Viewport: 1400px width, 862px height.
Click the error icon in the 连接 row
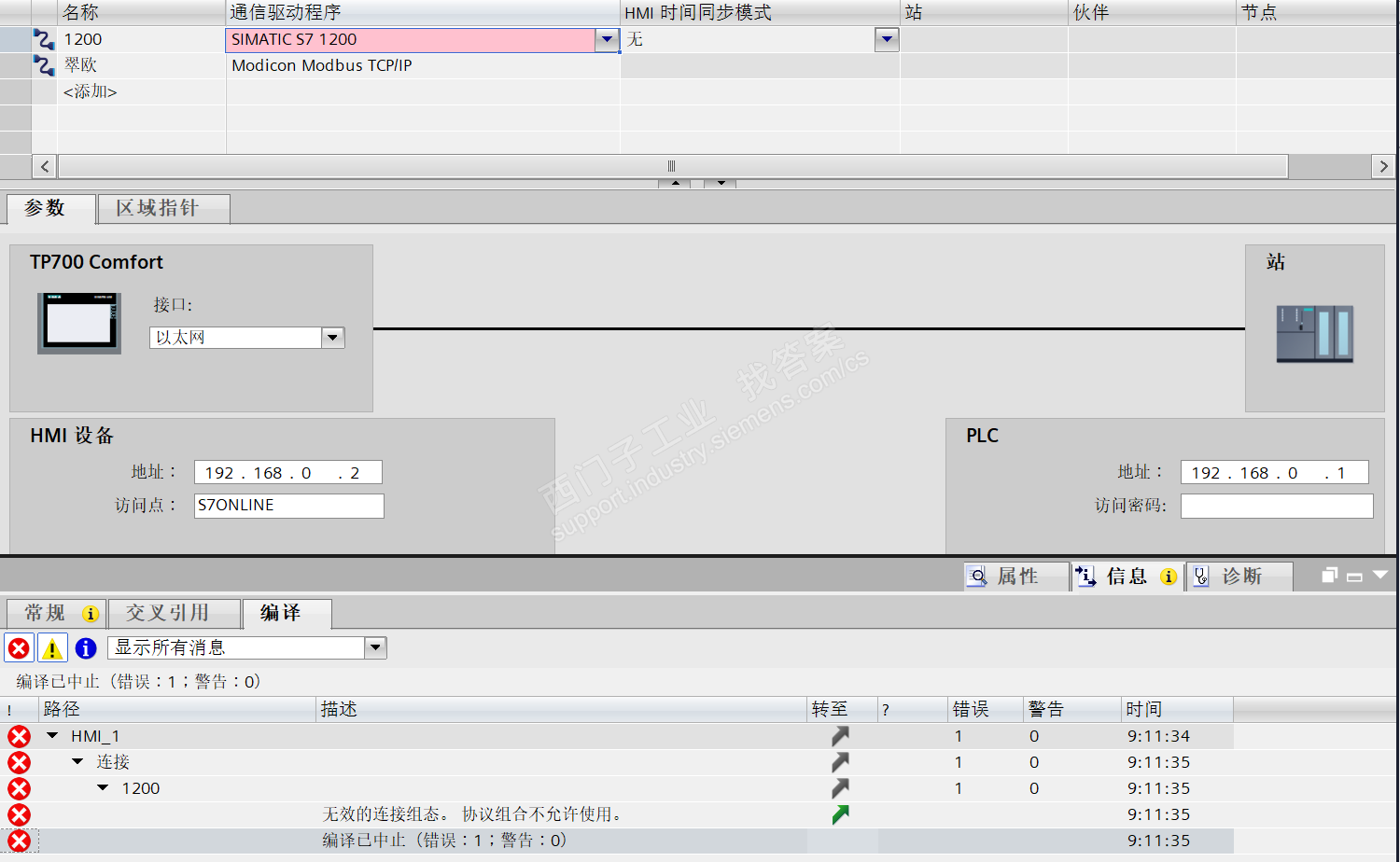coord(19,762)
